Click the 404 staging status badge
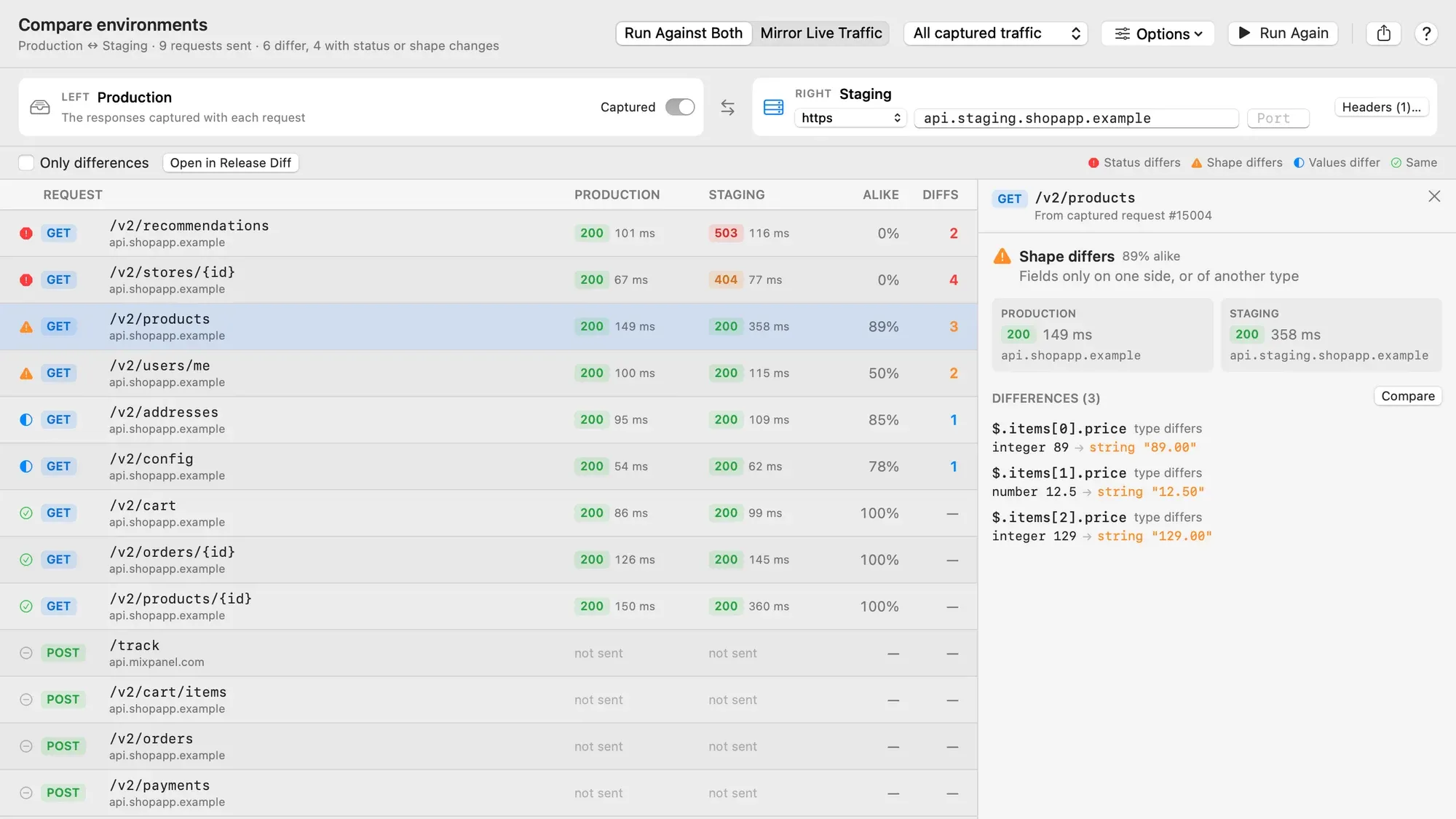This screenshot has height=819, width=1456. point(725,280)
